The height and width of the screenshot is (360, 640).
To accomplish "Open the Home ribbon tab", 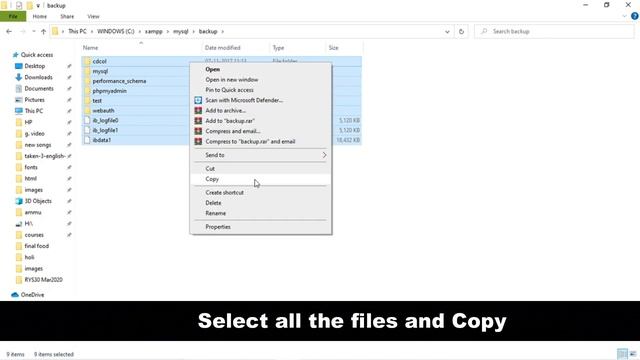I will tap(40, 16).
